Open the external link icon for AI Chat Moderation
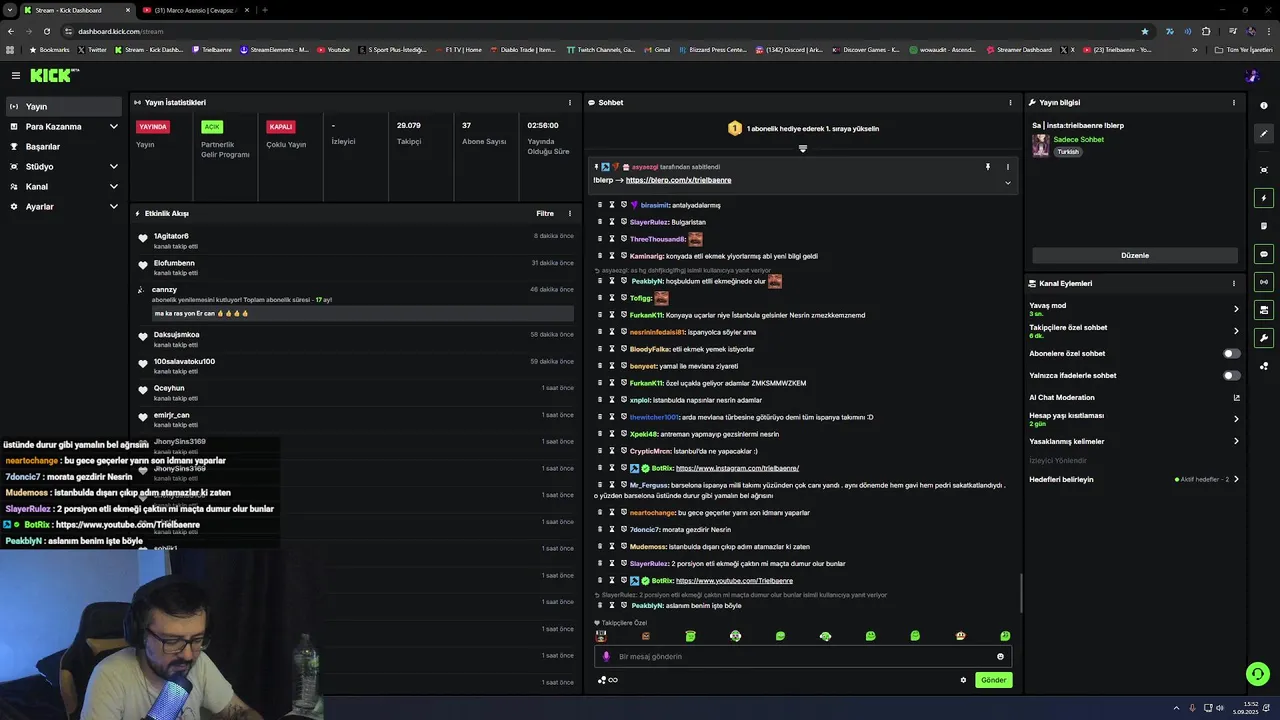 1236,397
